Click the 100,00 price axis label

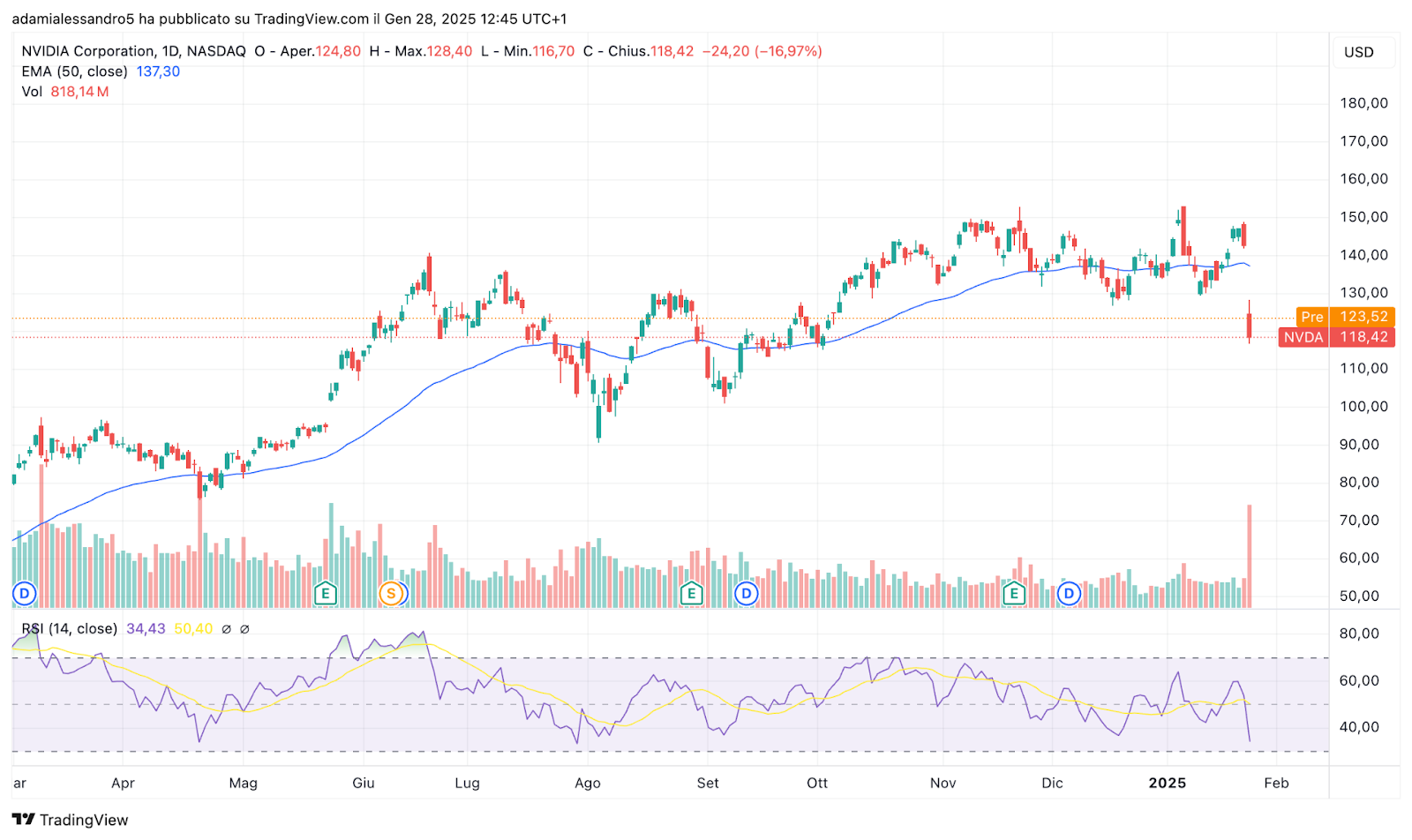pyautogui.click(x=1363, y=407)
